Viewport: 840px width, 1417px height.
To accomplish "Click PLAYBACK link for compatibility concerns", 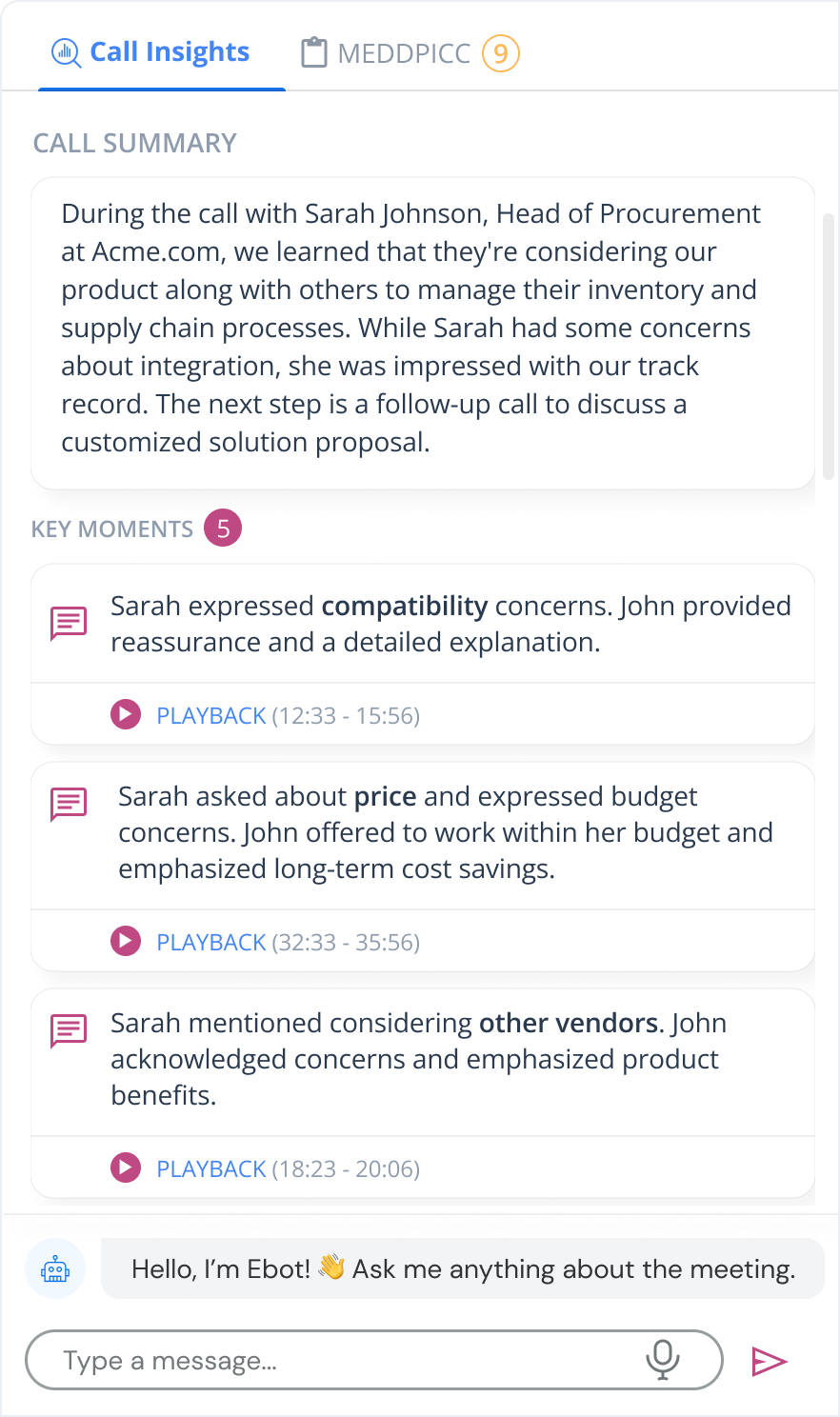I will (211, 716).
